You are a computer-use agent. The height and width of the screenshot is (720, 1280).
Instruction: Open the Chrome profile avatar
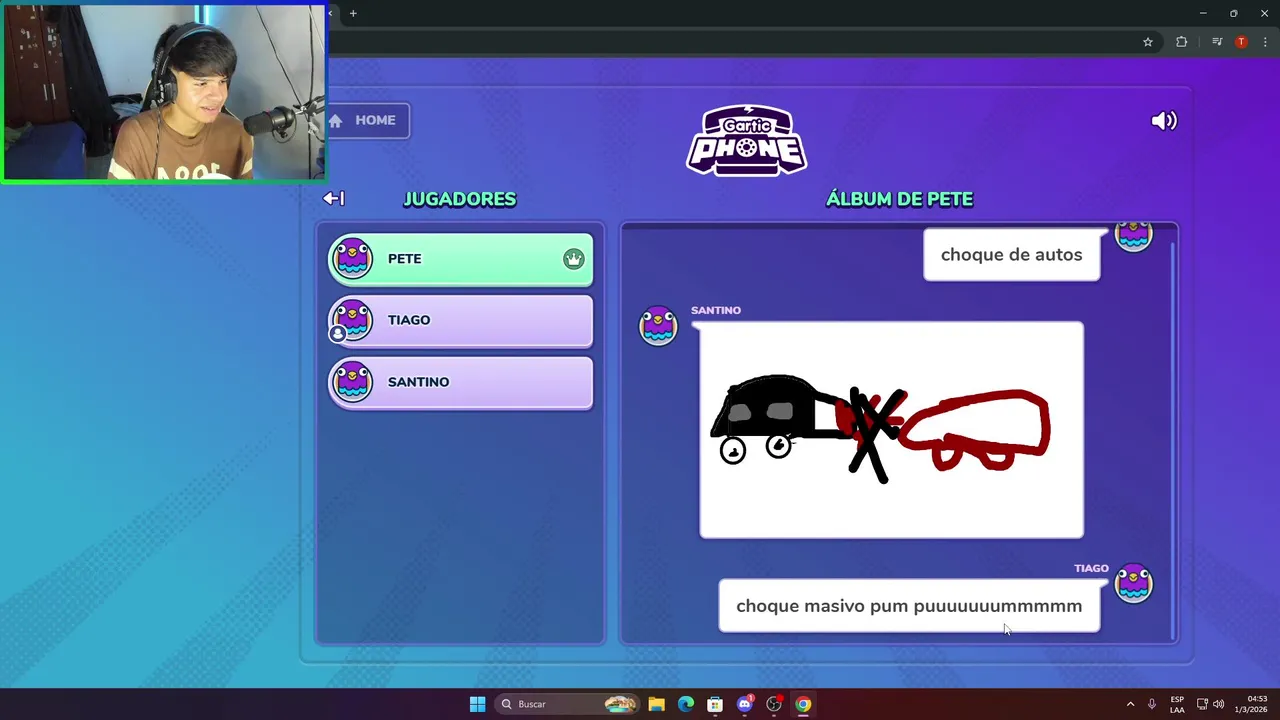1241,42
